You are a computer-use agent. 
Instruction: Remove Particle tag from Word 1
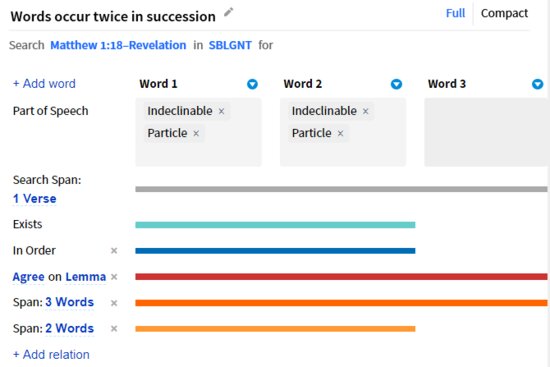click(196, 133)
